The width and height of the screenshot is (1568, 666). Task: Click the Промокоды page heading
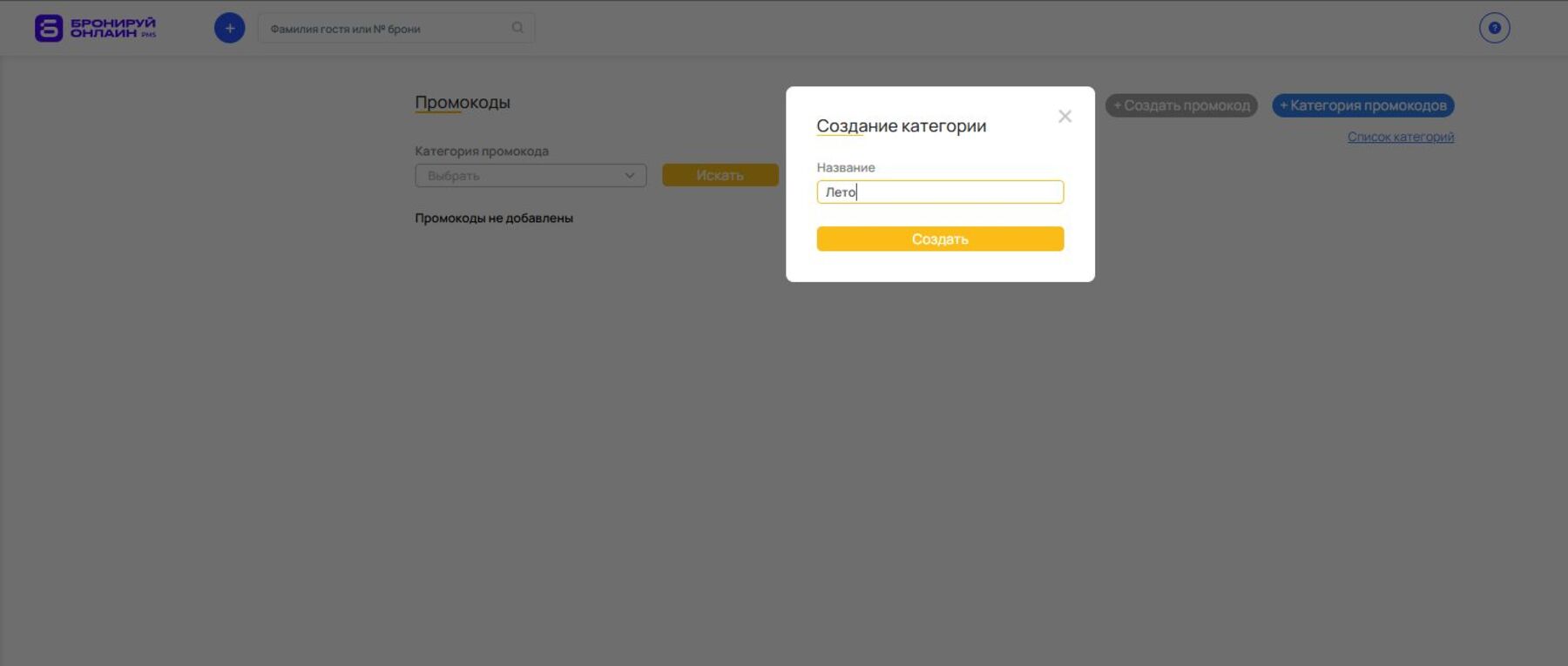click(463, 103)
